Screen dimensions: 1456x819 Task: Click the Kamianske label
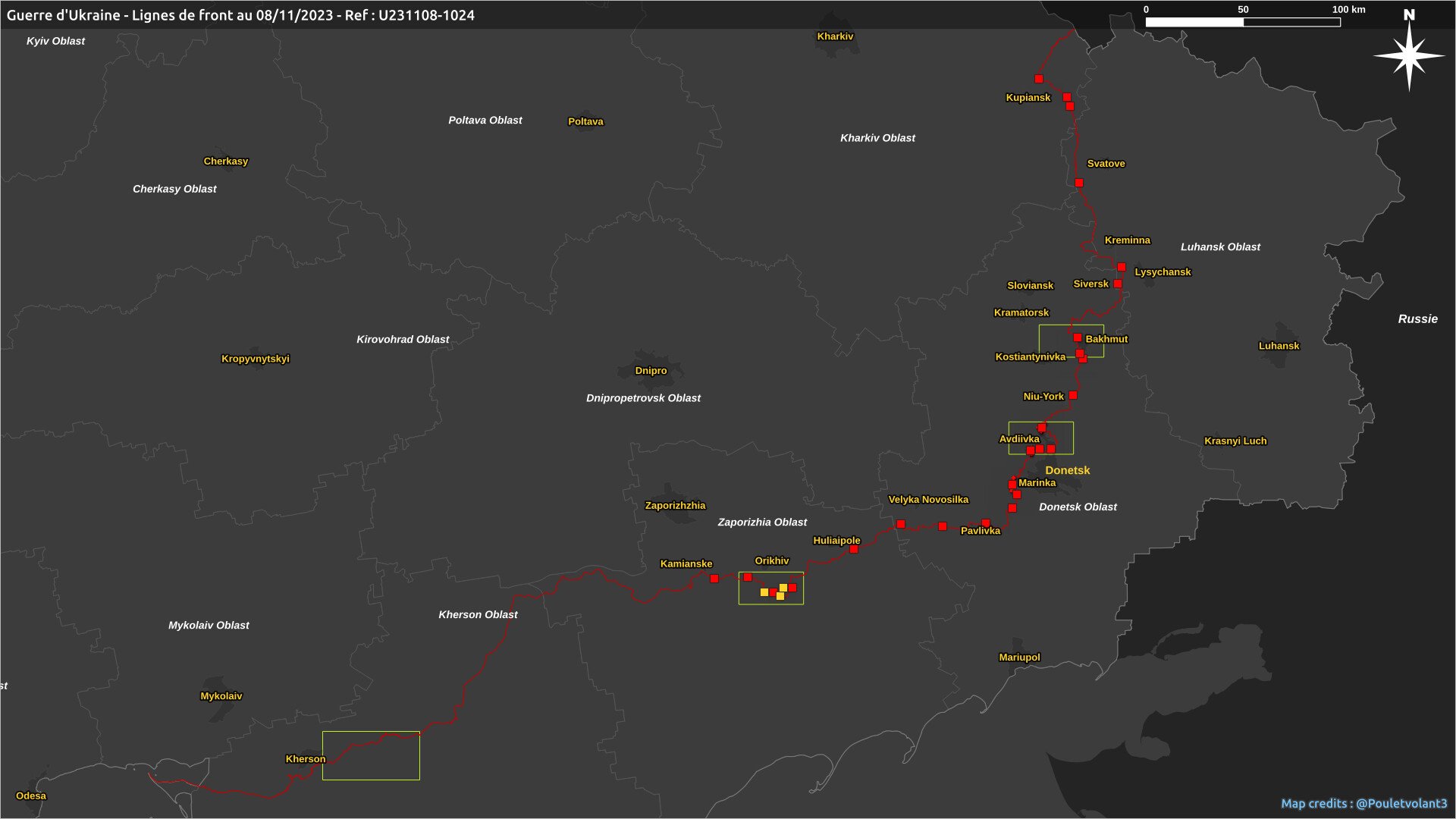pos(686,563)
